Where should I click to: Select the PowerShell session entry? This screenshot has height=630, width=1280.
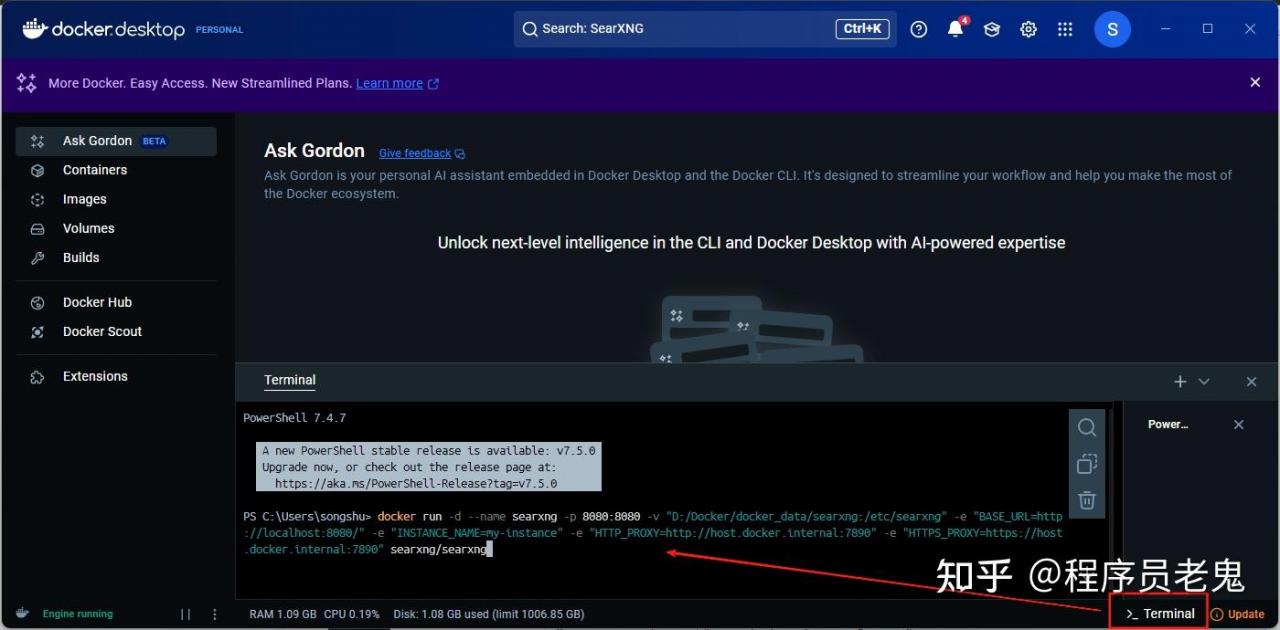tap(1168, 424)
